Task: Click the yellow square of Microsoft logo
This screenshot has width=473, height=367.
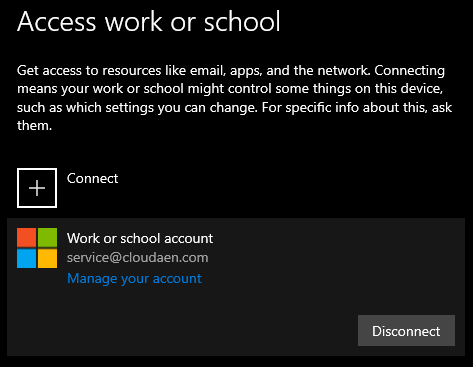Action: [47, 258]
